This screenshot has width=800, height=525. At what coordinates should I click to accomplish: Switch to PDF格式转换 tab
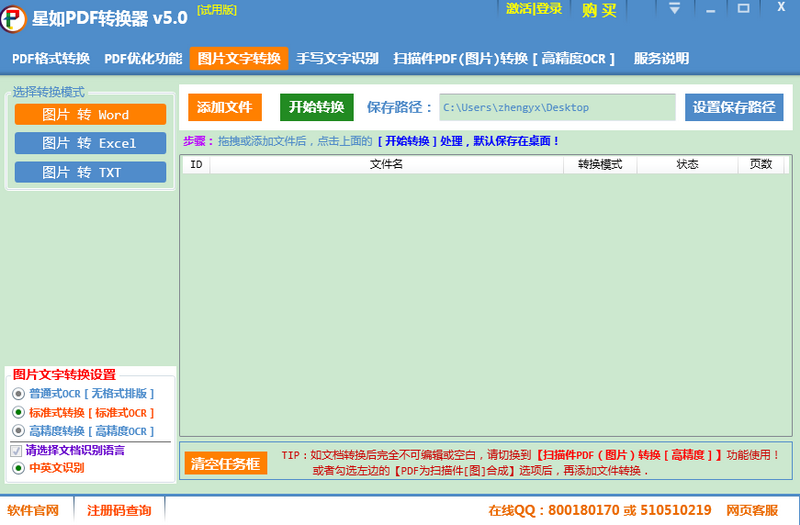[51, 59]
